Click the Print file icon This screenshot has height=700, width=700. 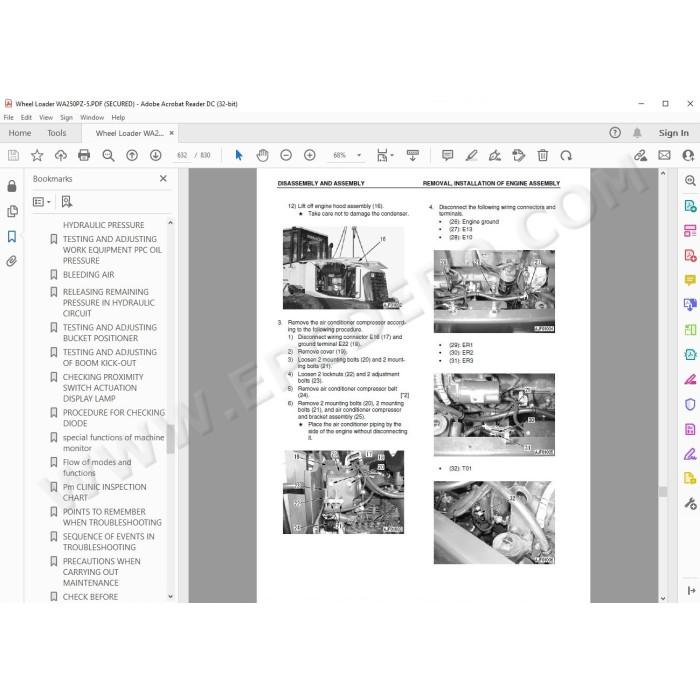point(84,155)
